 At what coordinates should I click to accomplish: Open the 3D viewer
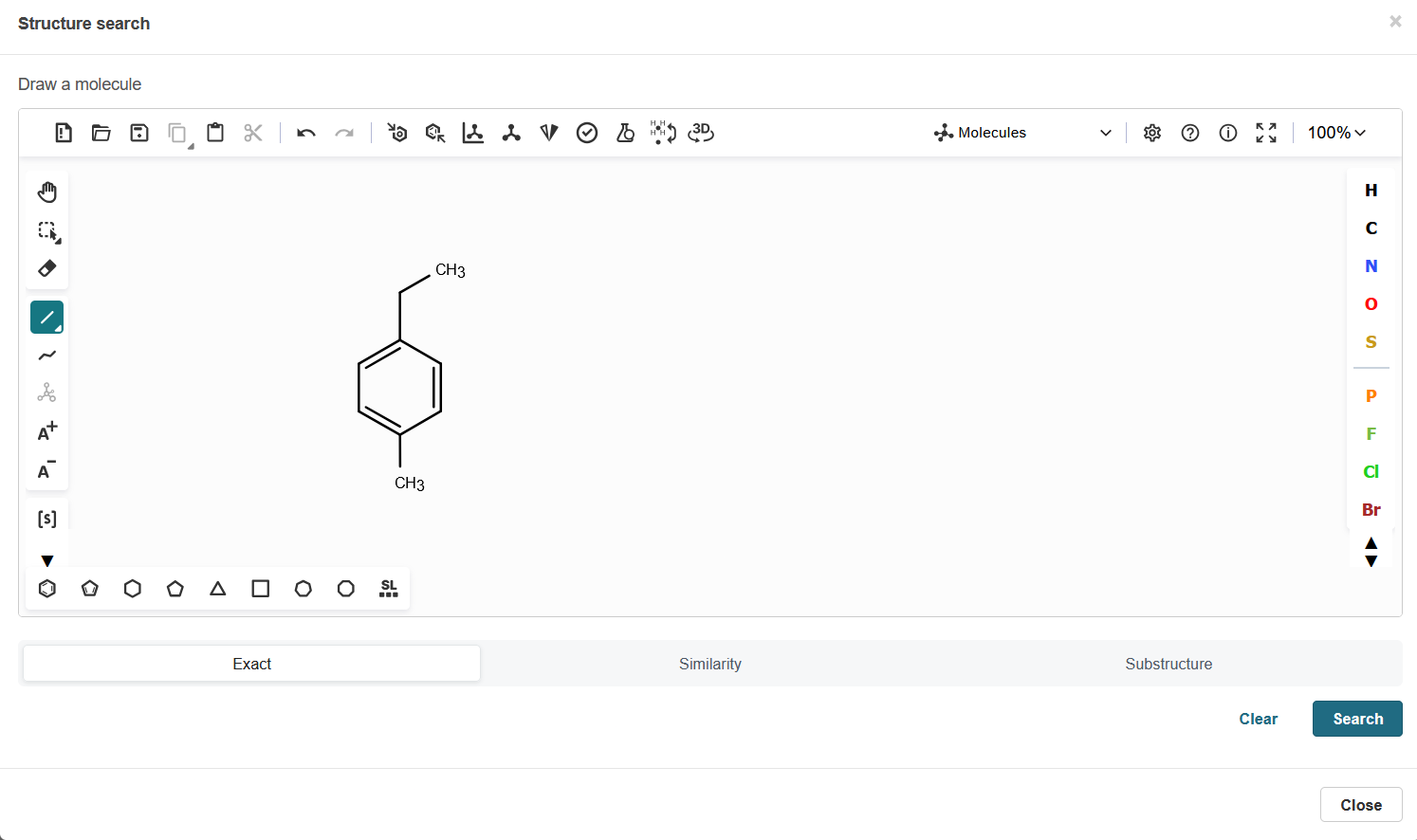pos(701,133)
